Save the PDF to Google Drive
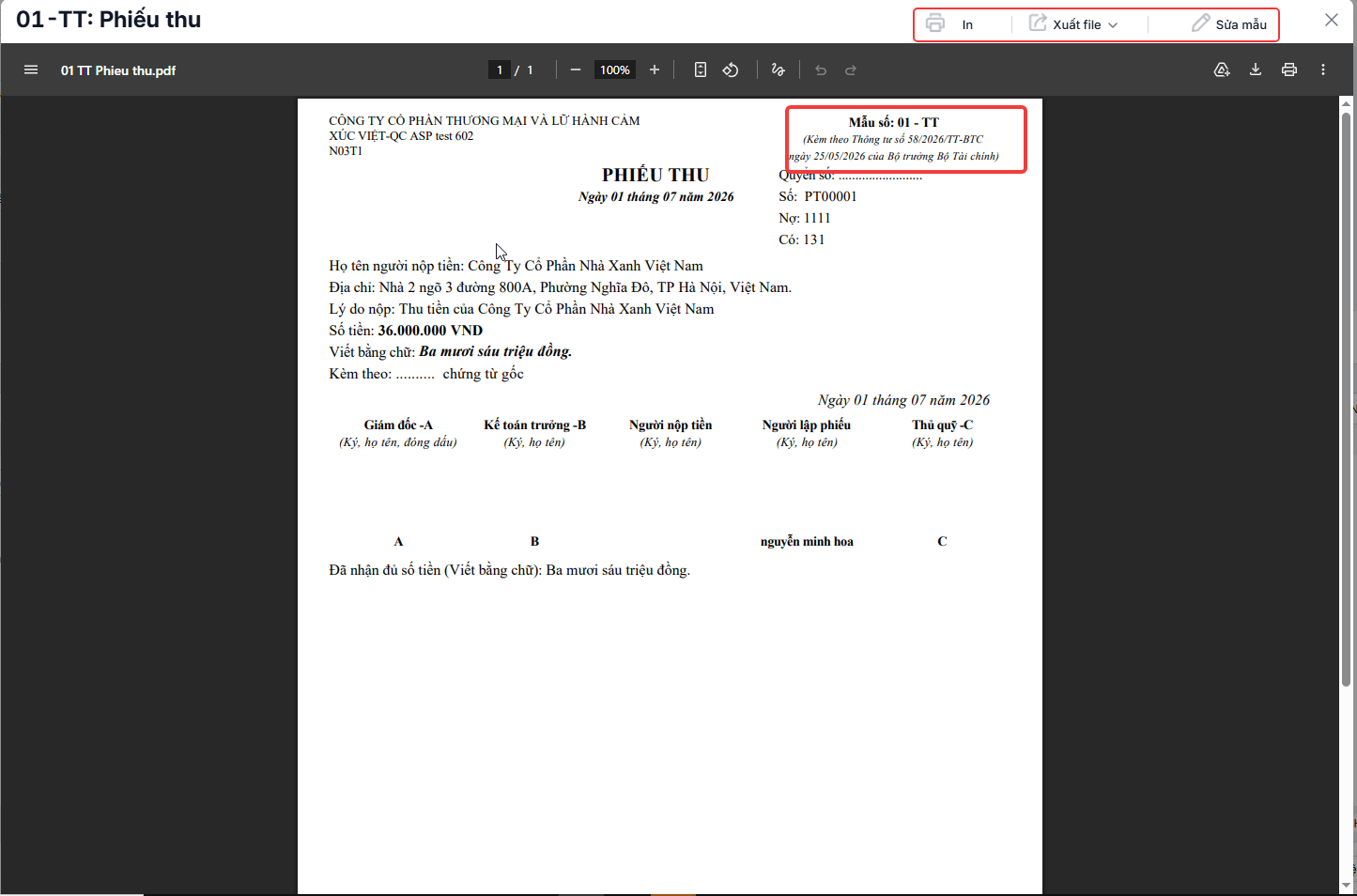Screen dimensions: 1357x896 tap(1222, 70)
